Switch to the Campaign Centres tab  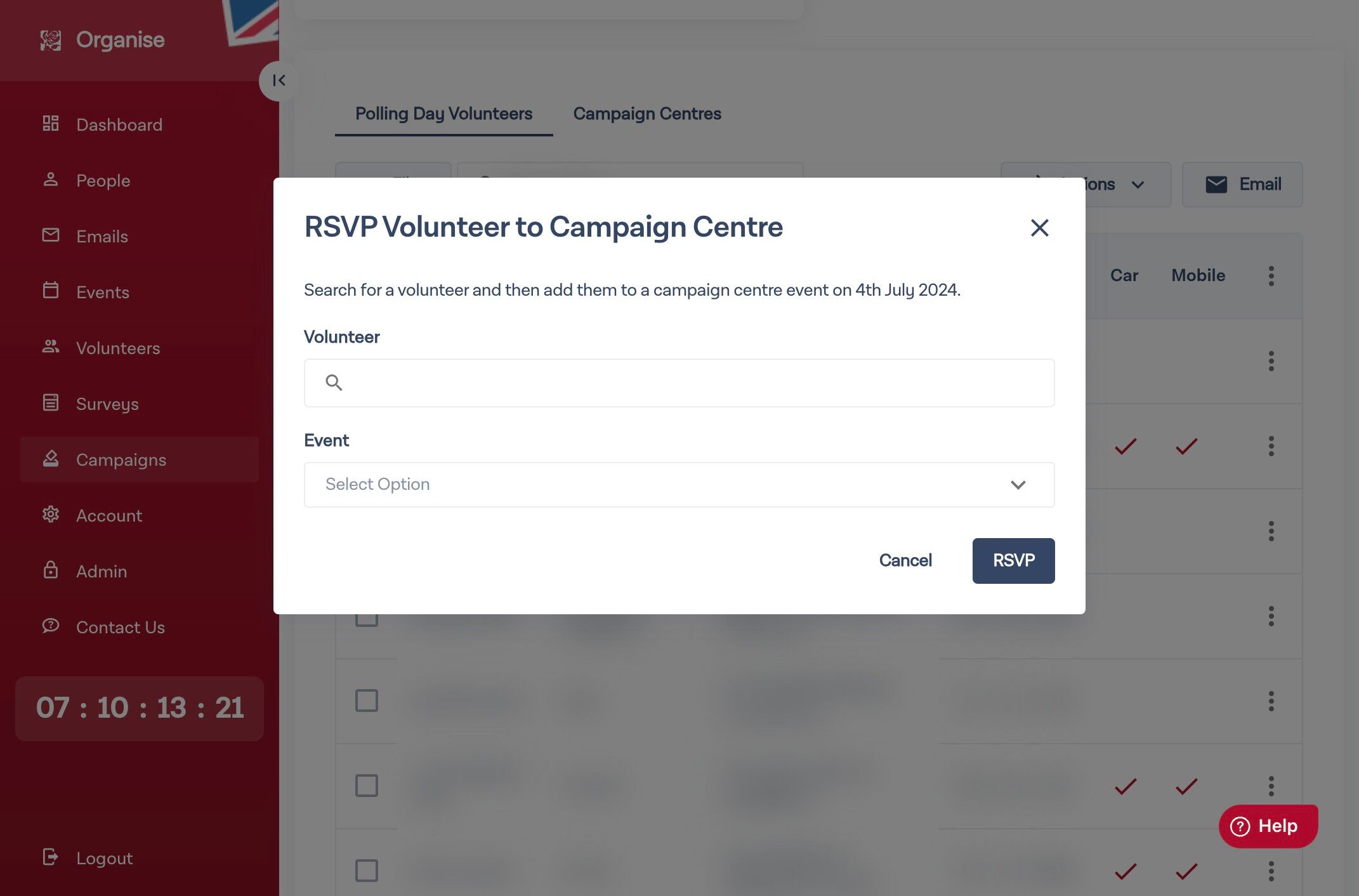coord(647,114)
